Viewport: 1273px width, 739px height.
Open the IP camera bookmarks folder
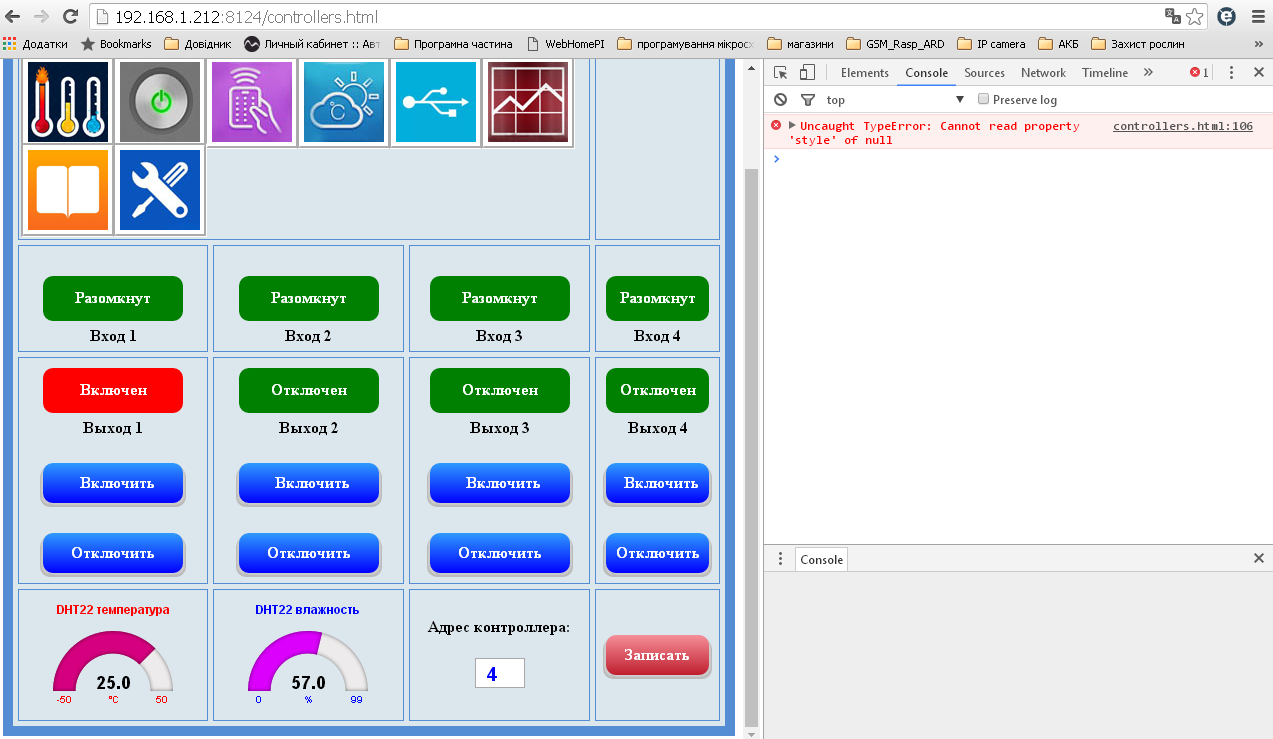click(992, 44)
